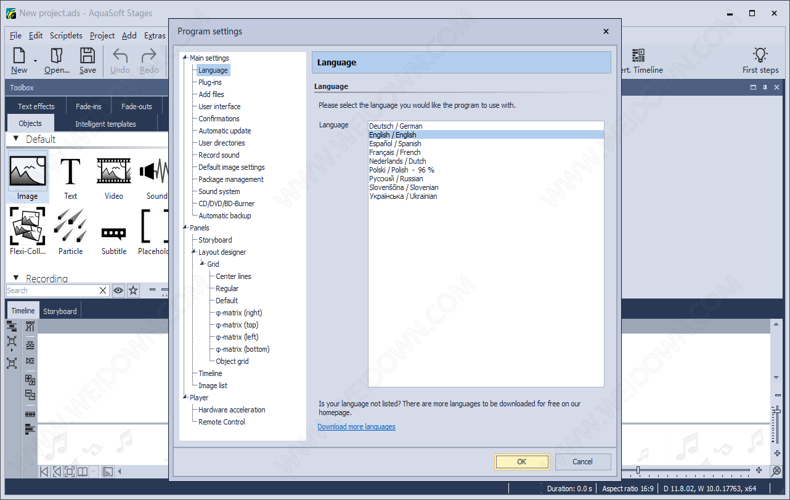The image size is (790, 500).
Task: Click the New project icon
Action: (19, 55)
